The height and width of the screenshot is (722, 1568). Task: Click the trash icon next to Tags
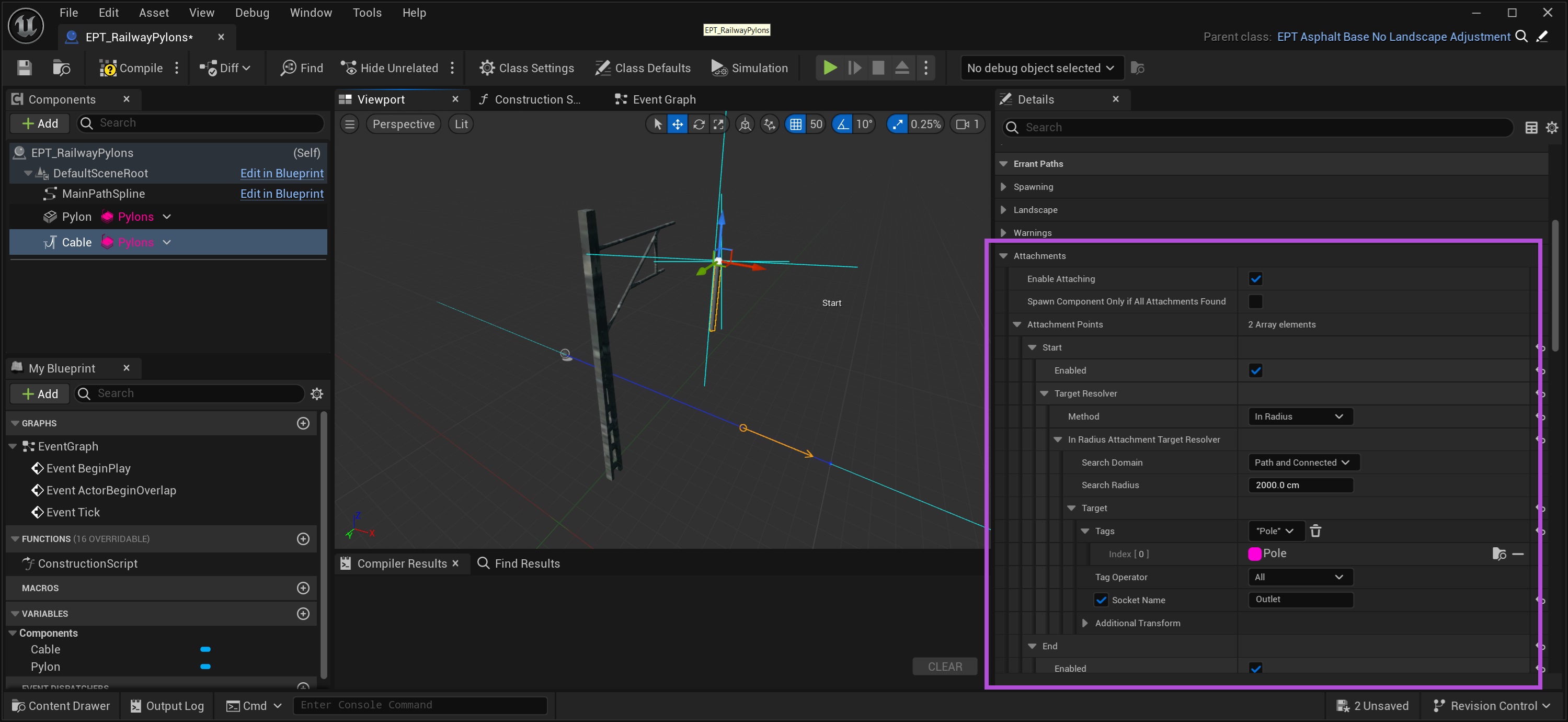coord(1315,531)
